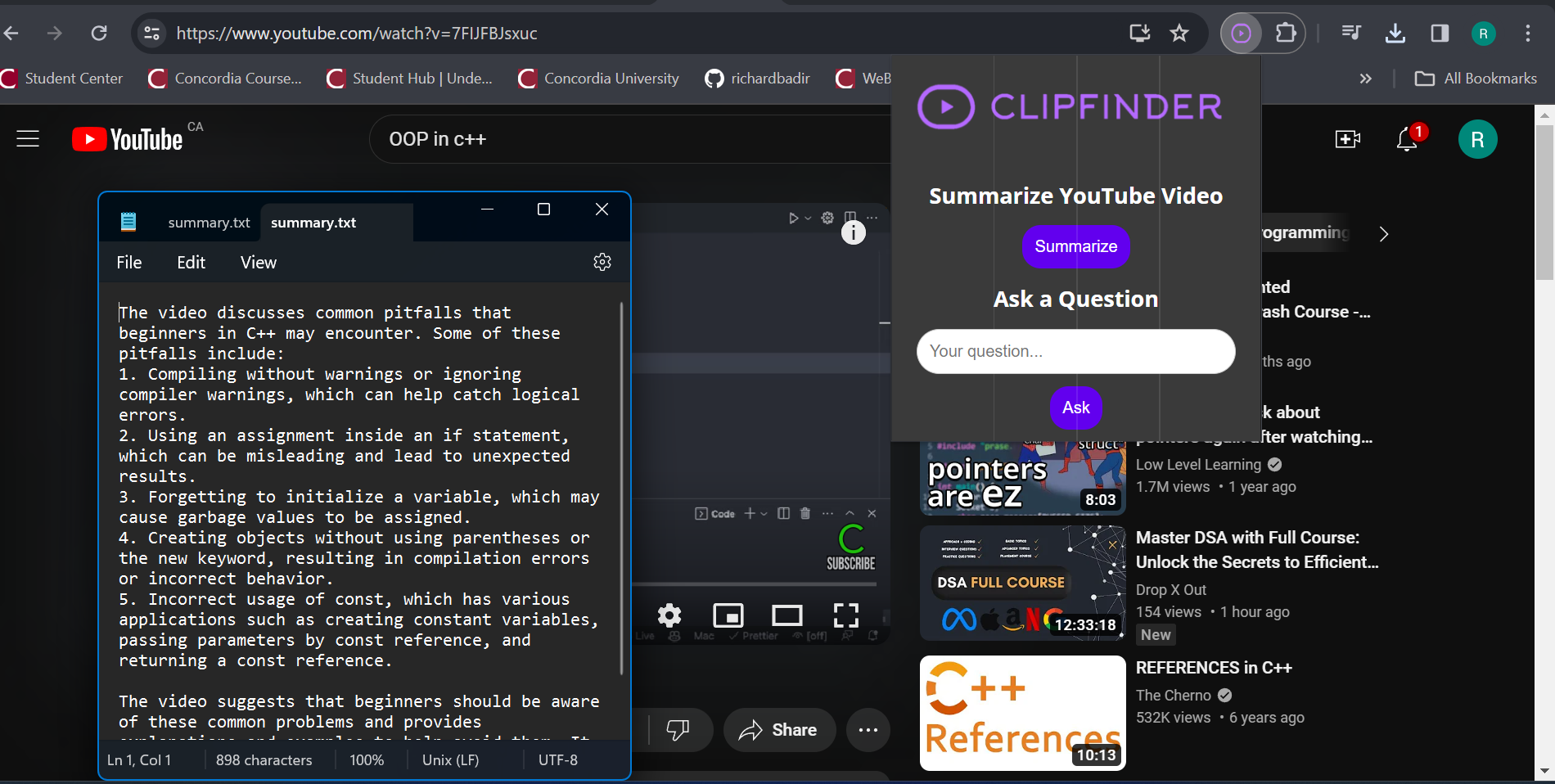Open Master DSA with Full Course title
Screen dimensions: 1555x784
click(x=1257, y=550)
